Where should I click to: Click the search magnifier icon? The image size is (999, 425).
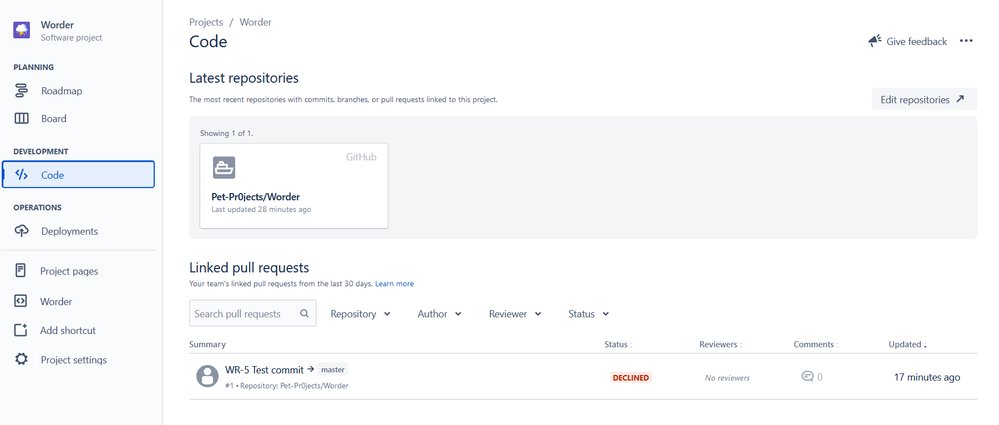pos(305,313)
